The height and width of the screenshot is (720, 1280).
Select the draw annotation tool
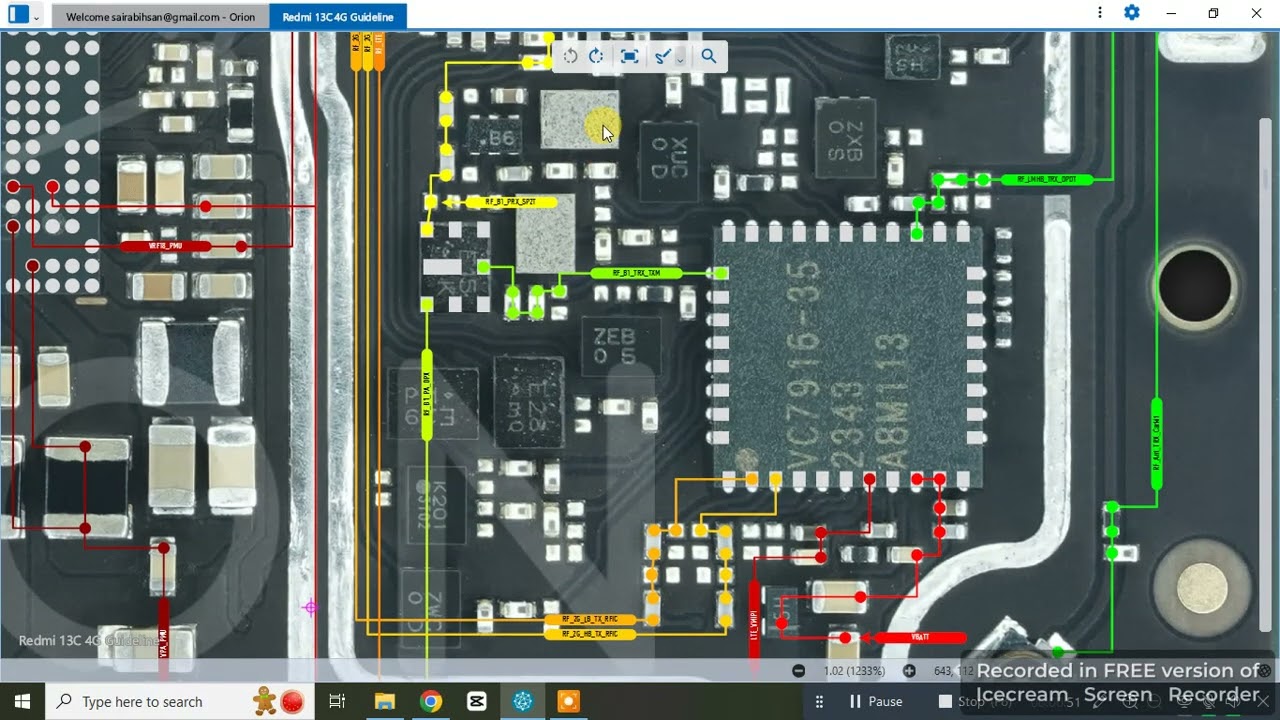pos(661,56)
